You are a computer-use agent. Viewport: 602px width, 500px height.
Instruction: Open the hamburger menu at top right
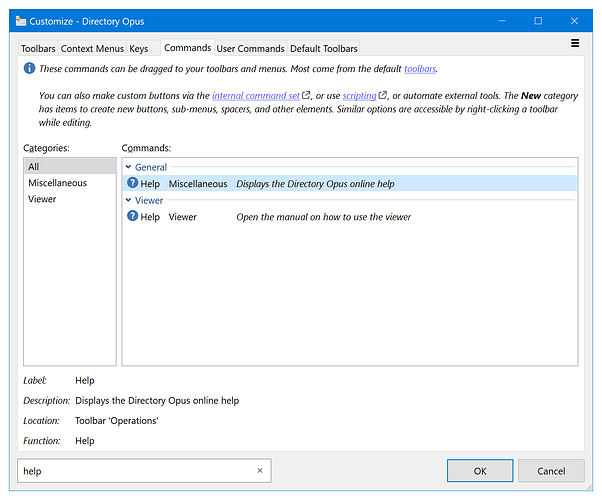coord(575,44)
